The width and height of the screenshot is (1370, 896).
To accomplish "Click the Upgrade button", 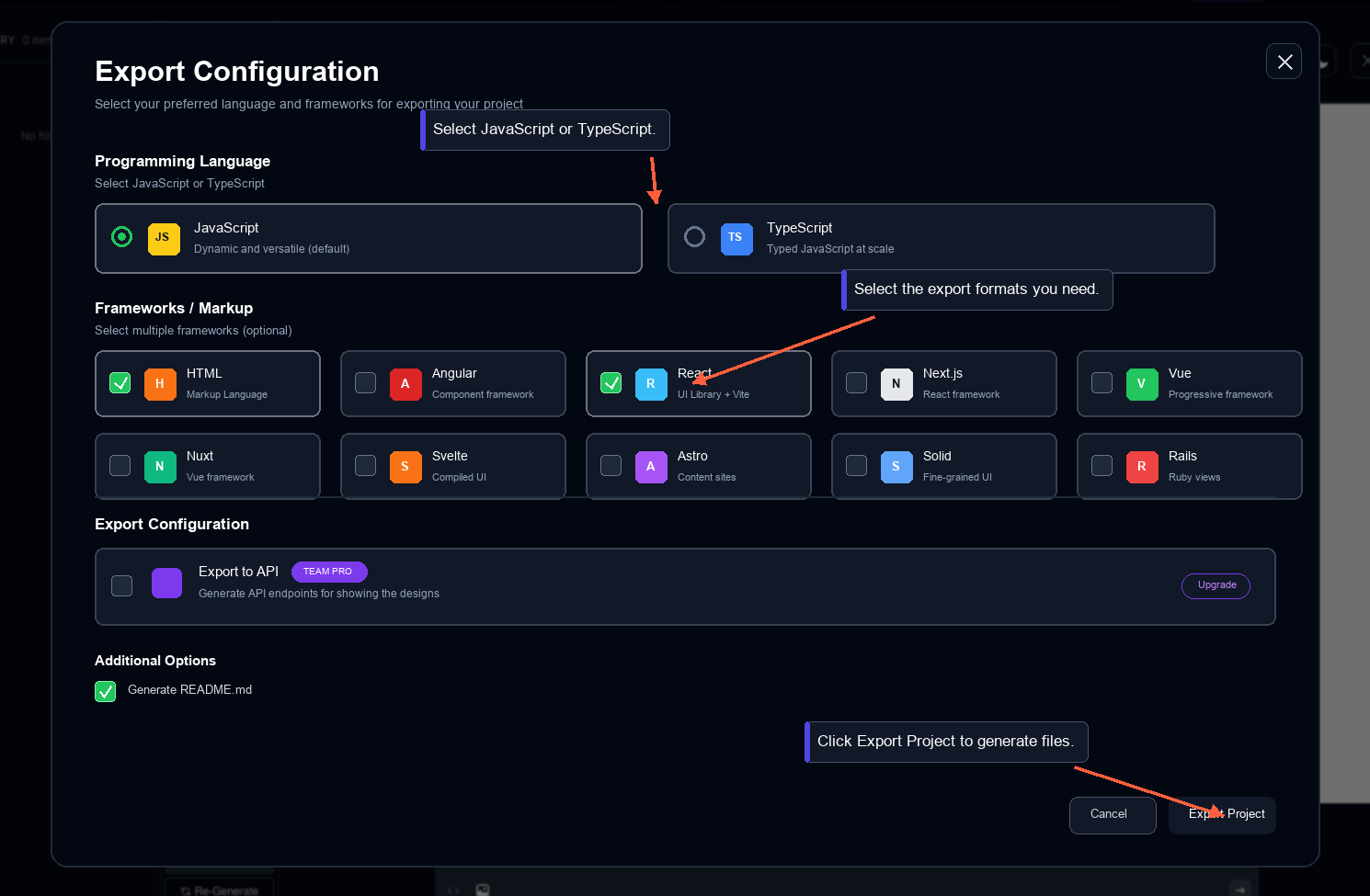I will 1216,585.
